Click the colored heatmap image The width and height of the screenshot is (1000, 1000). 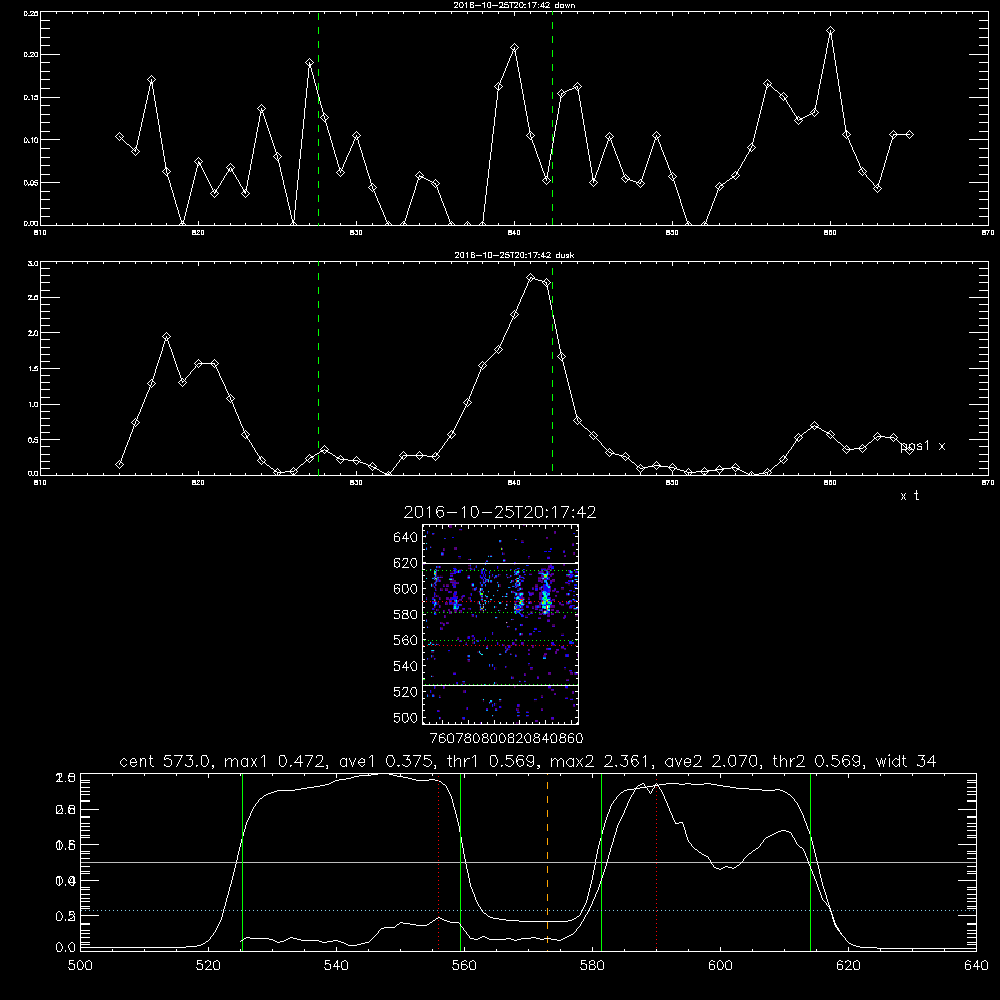click(500, 624)
